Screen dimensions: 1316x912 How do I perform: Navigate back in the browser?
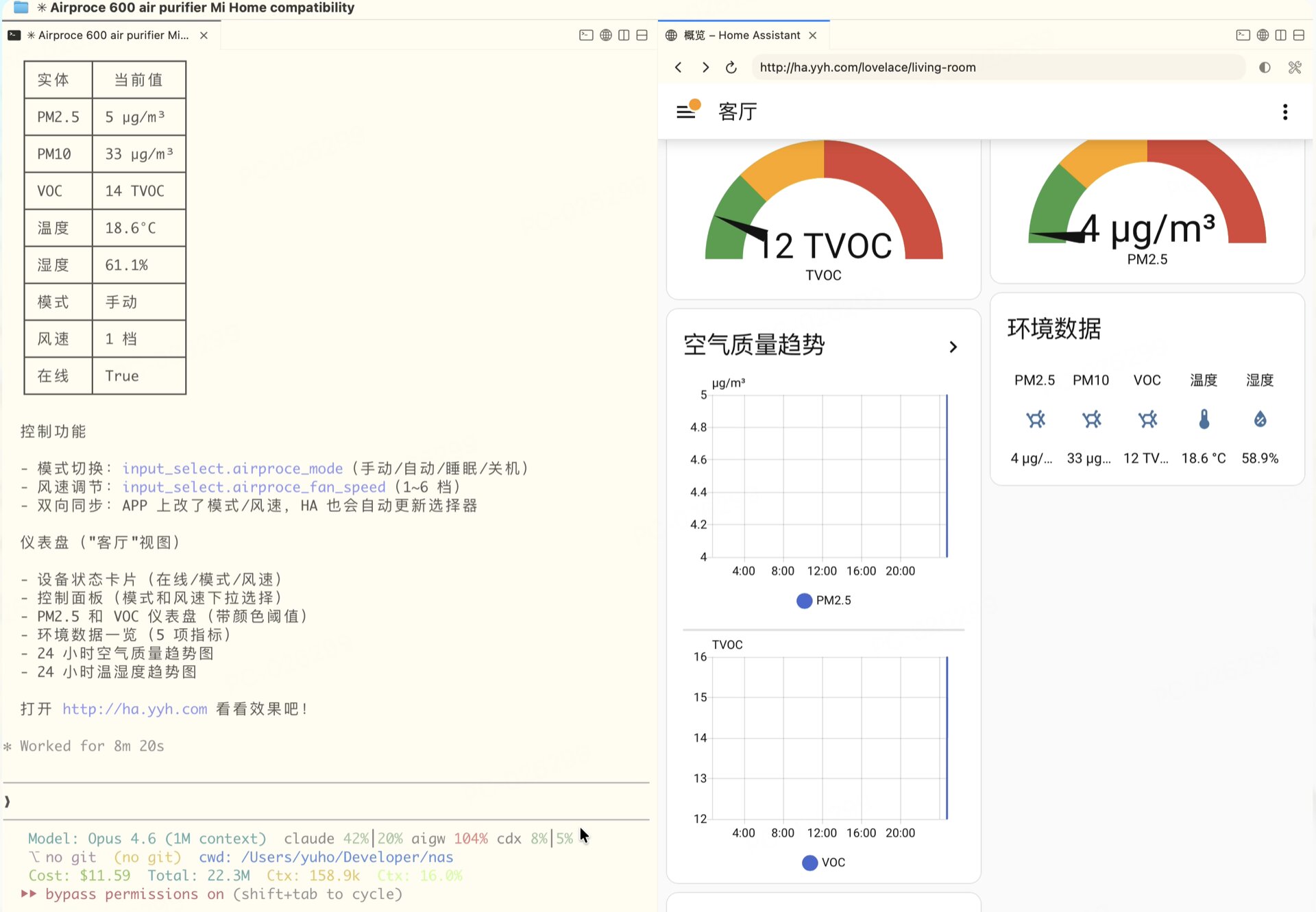click(678, 67)
